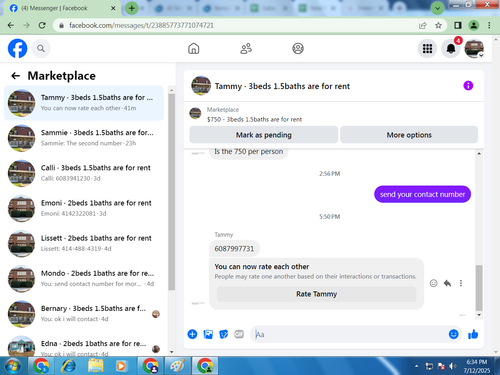
Task: Click the conversation list scroll down arrow
Action: click(x=171, y=352)
